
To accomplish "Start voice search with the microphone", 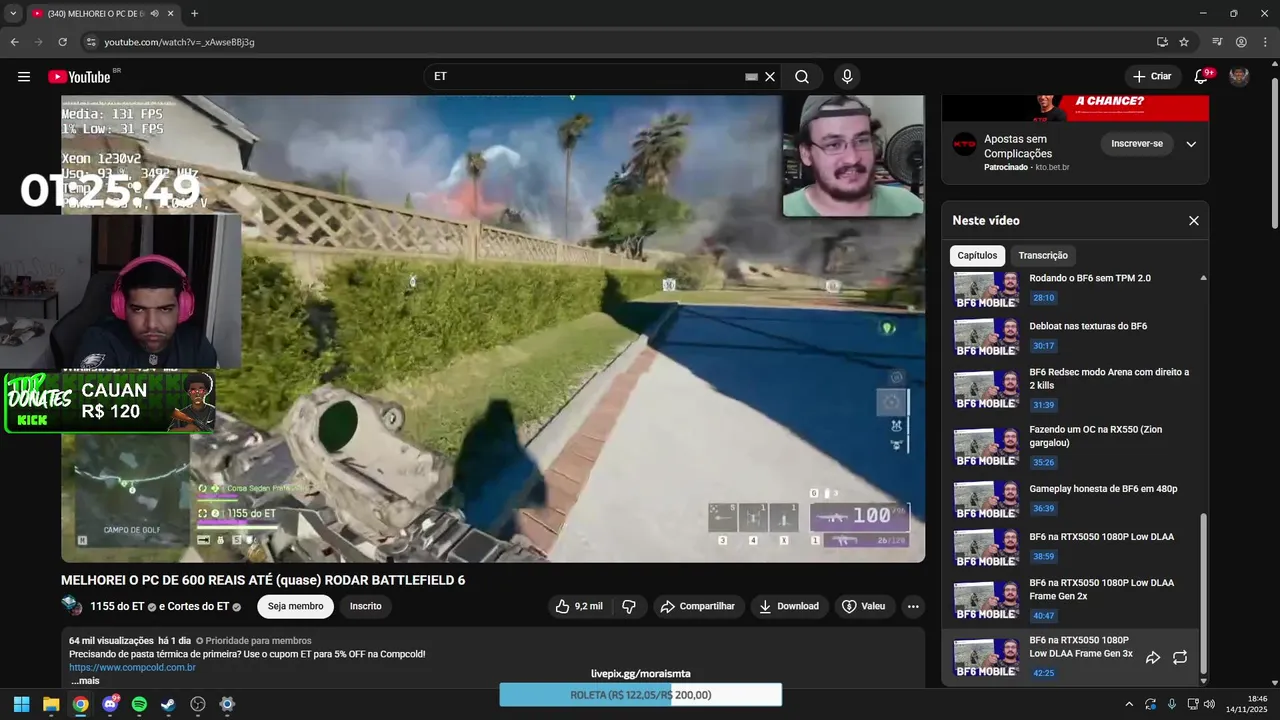I will click(x=847, y=77).
